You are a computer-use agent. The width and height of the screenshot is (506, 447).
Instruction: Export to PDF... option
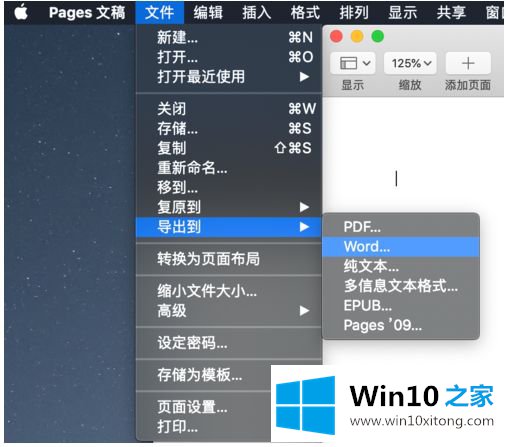401,227
